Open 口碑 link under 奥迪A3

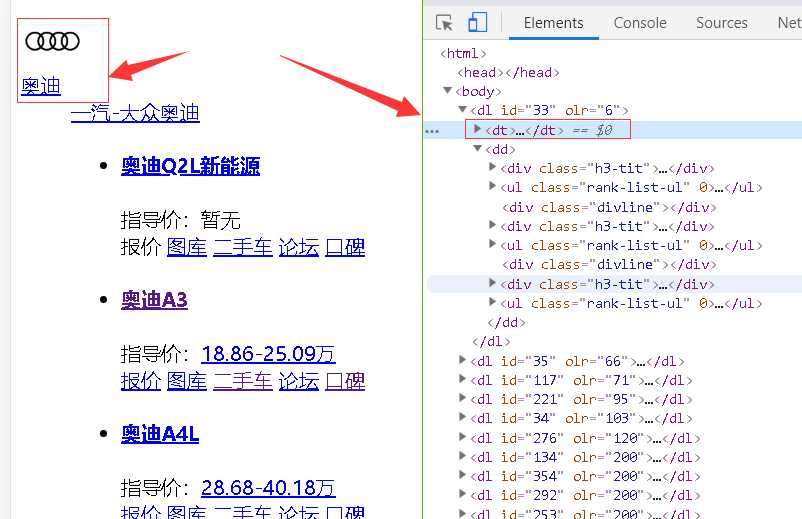(345, 381)
